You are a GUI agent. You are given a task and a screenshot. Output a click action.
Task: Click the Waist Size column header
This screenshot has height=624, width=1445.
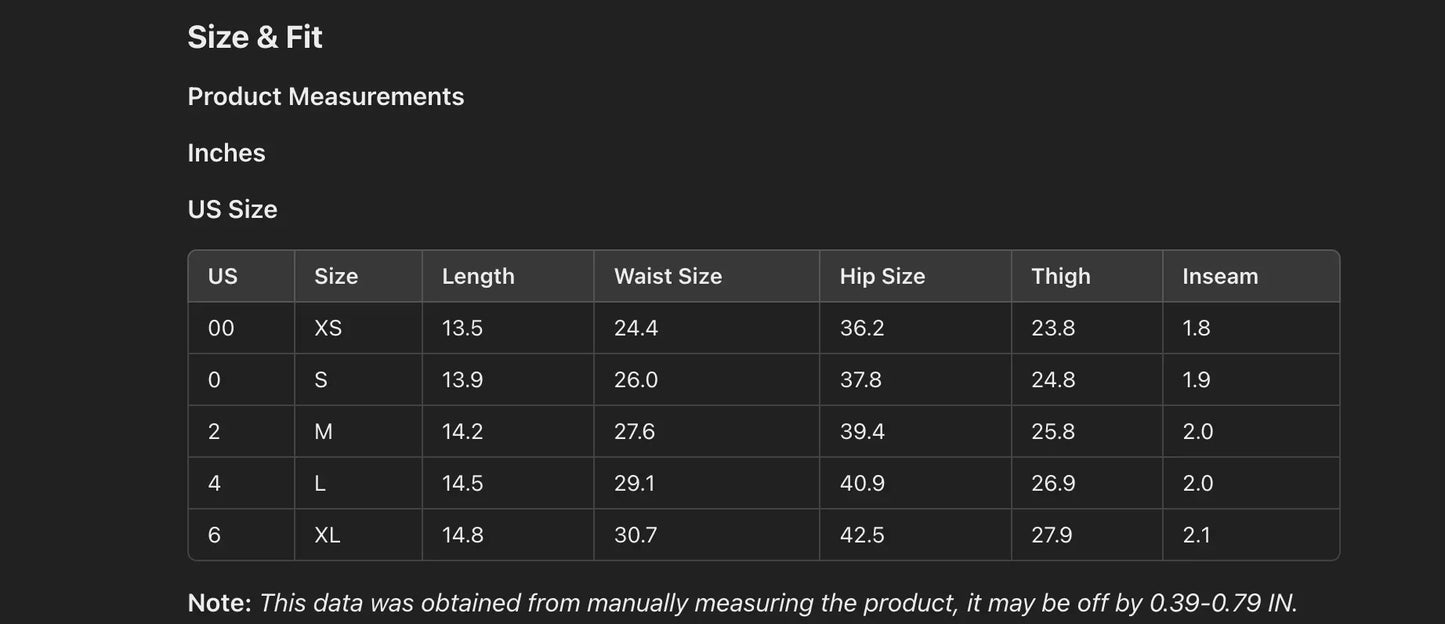[x=668, y=276]
